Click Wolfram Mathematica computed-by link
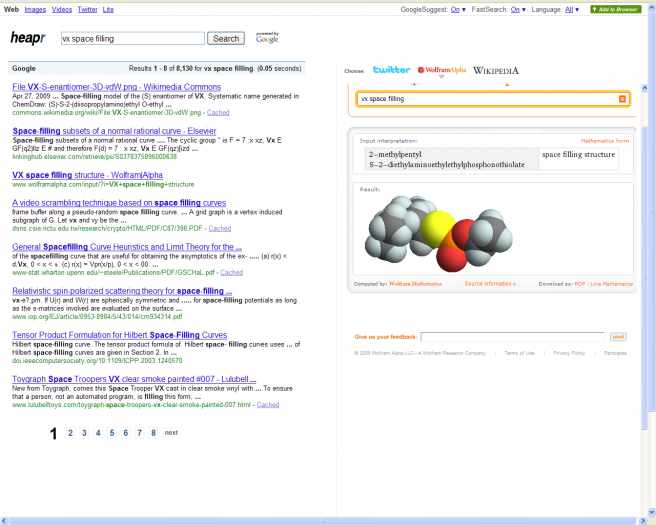Screen dimensions: 656x525 (415, 284)
